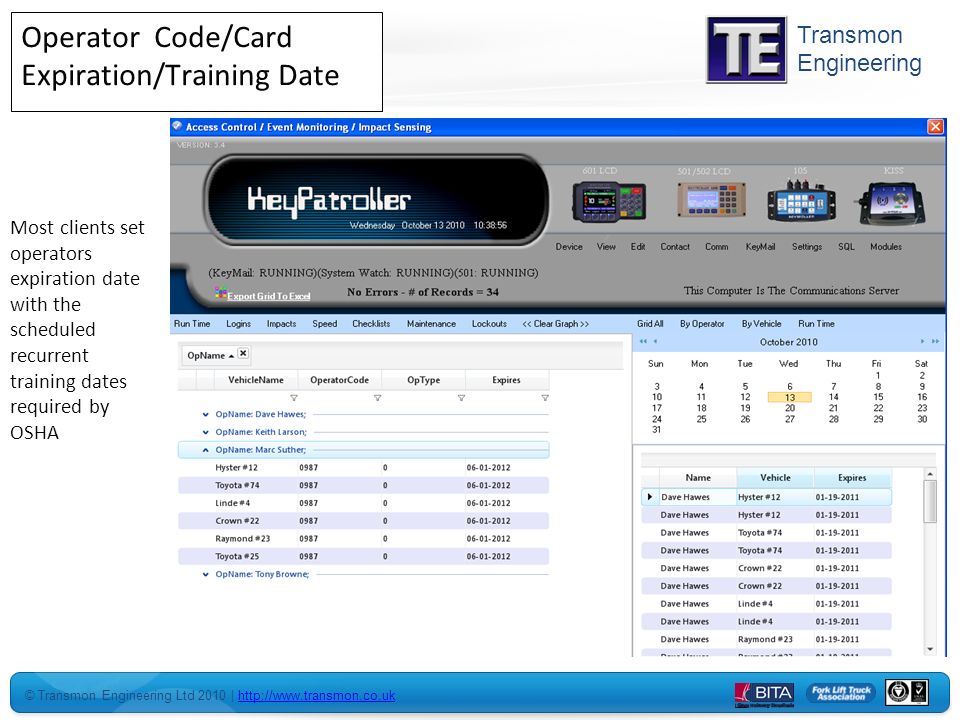Expand the OpName: Tony Browne group
This screenshot has width=960, height=720.
click(206, 574)
